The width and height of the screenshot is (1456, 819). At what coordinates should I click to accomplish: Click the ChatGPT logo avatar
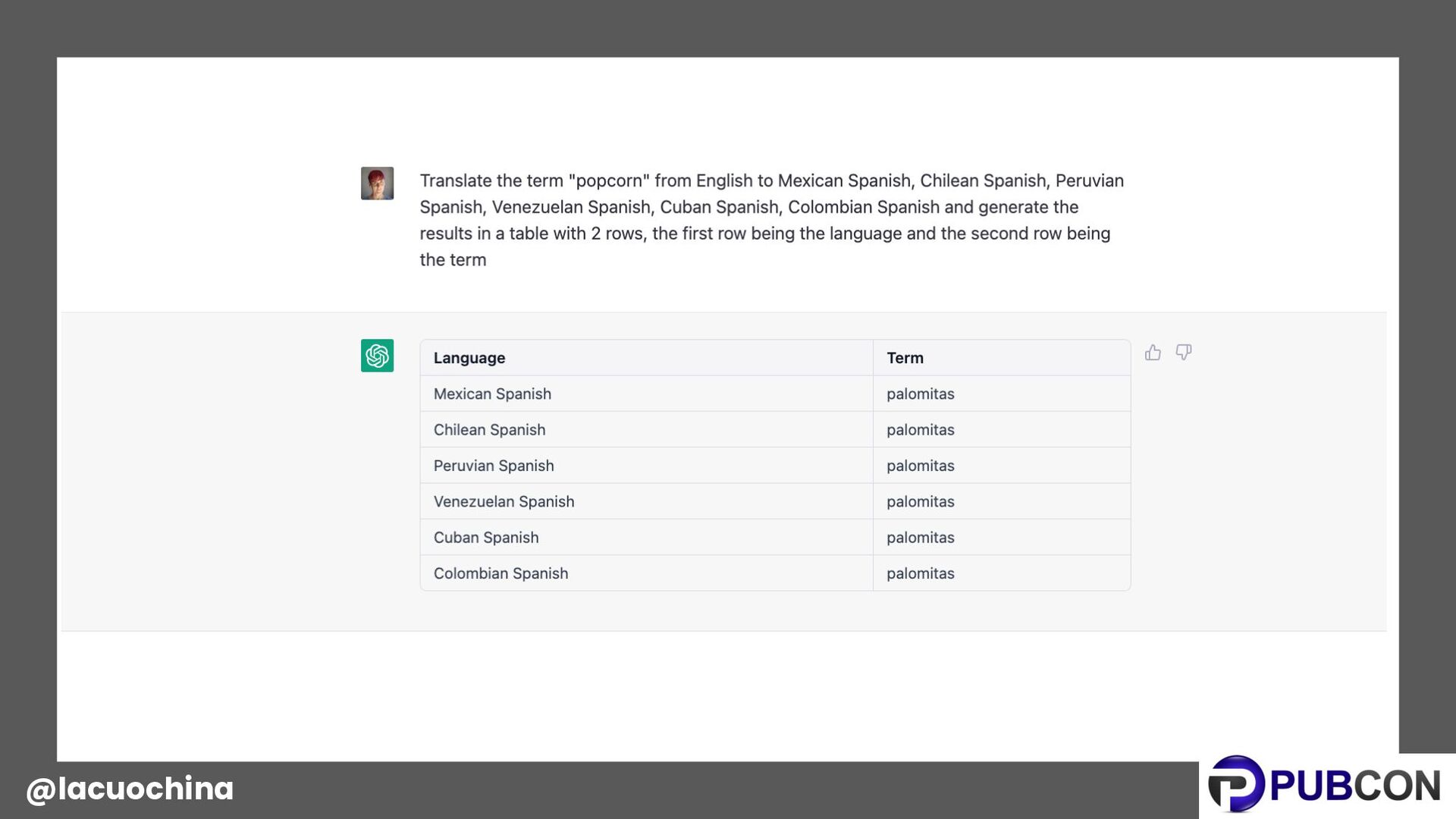click(377, 356)
